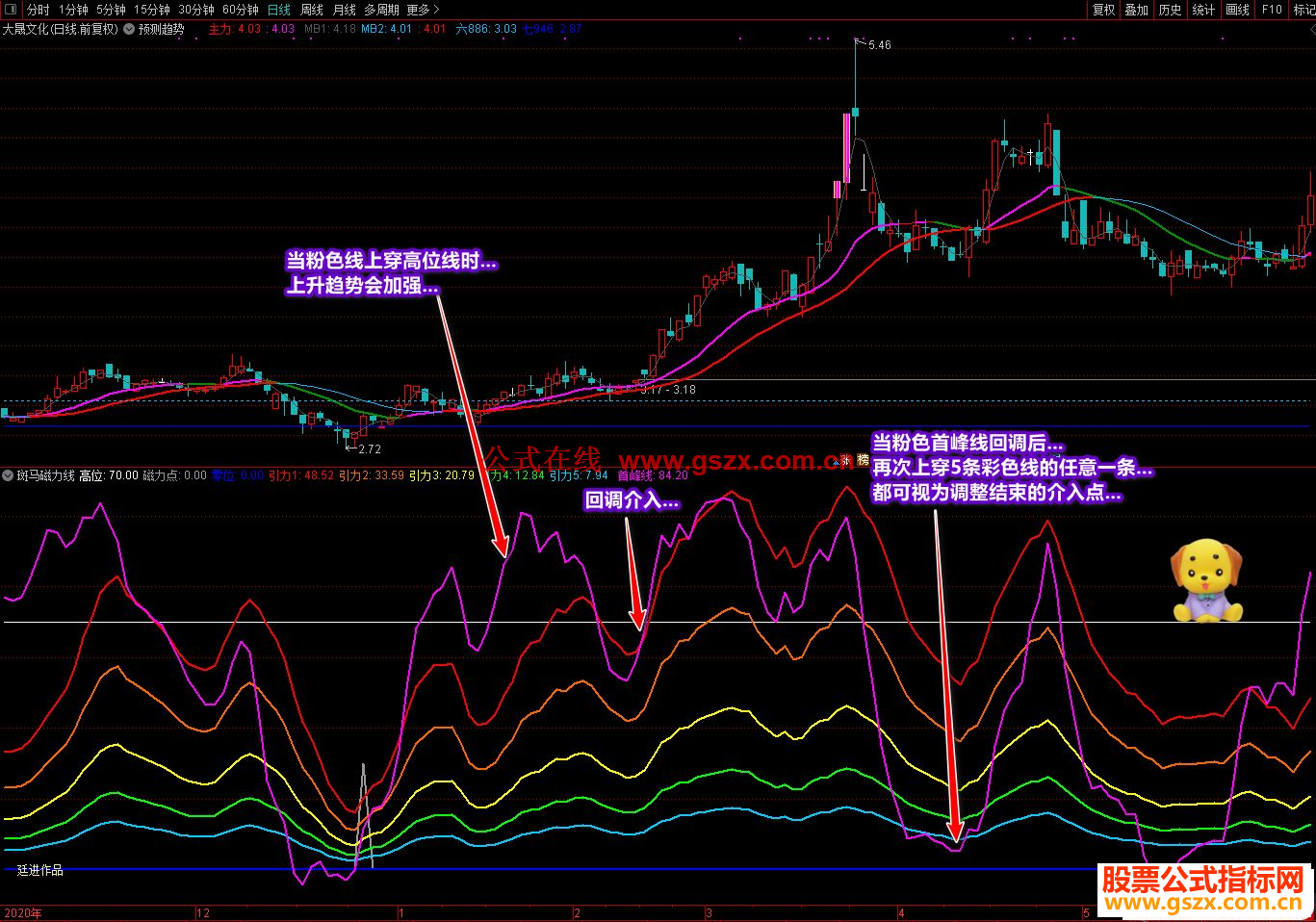This screenshot has width=1316, height=922.
Task: Select the 30分钟 period tab
Action: click(x=196, y=10)
